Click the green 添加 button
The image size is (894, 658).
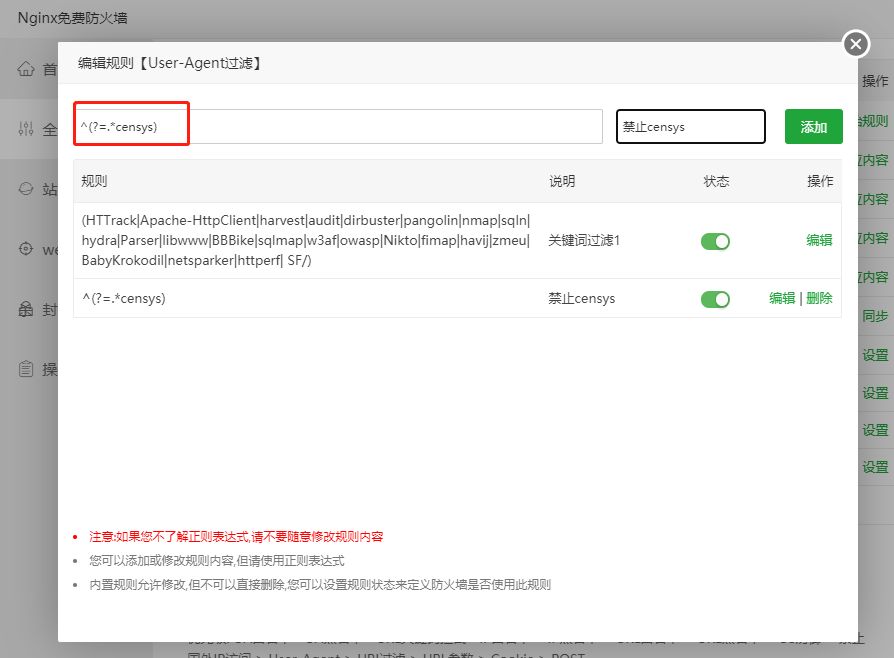click(x=813, y=126)
